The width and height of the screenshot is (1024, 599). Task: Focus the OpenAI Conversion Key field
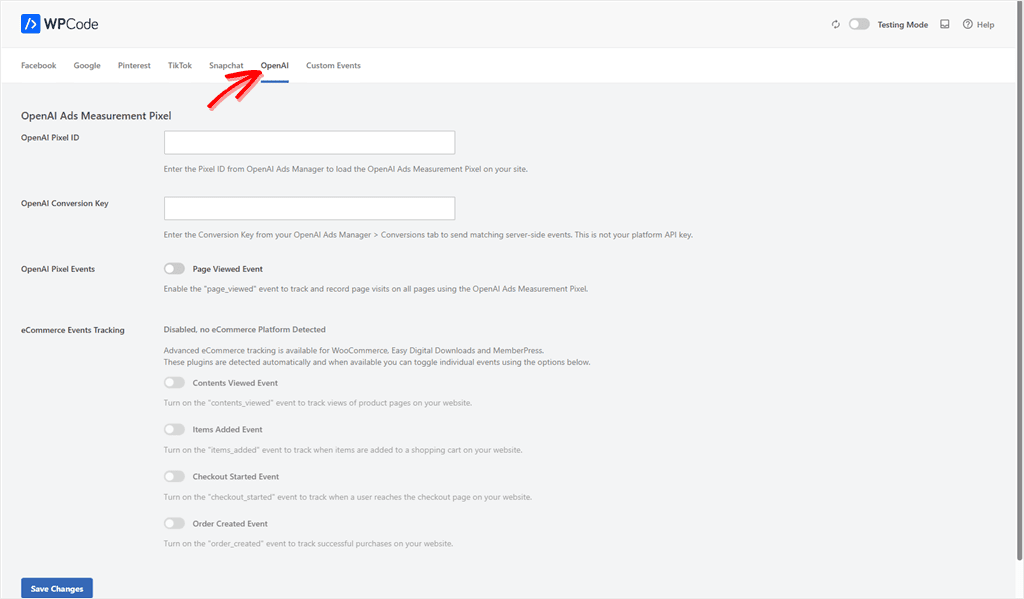pyautogui.click(x=310, y=208)
